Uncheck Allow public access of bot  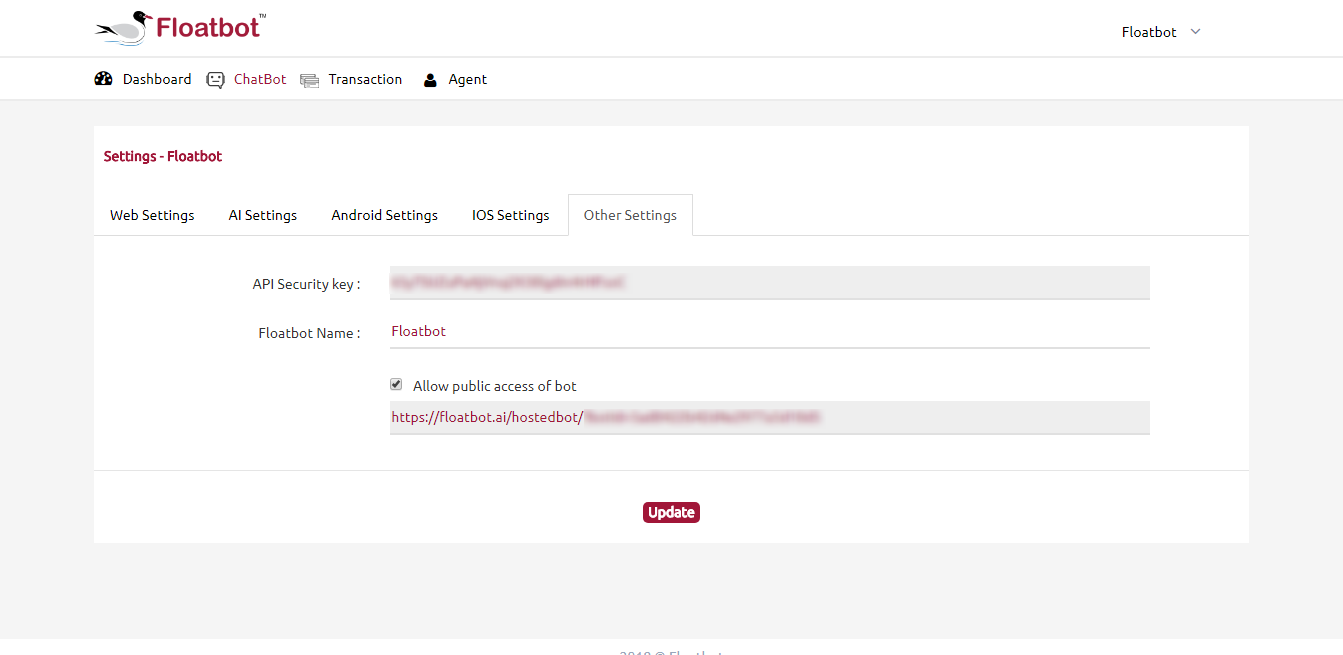[396, 384]
